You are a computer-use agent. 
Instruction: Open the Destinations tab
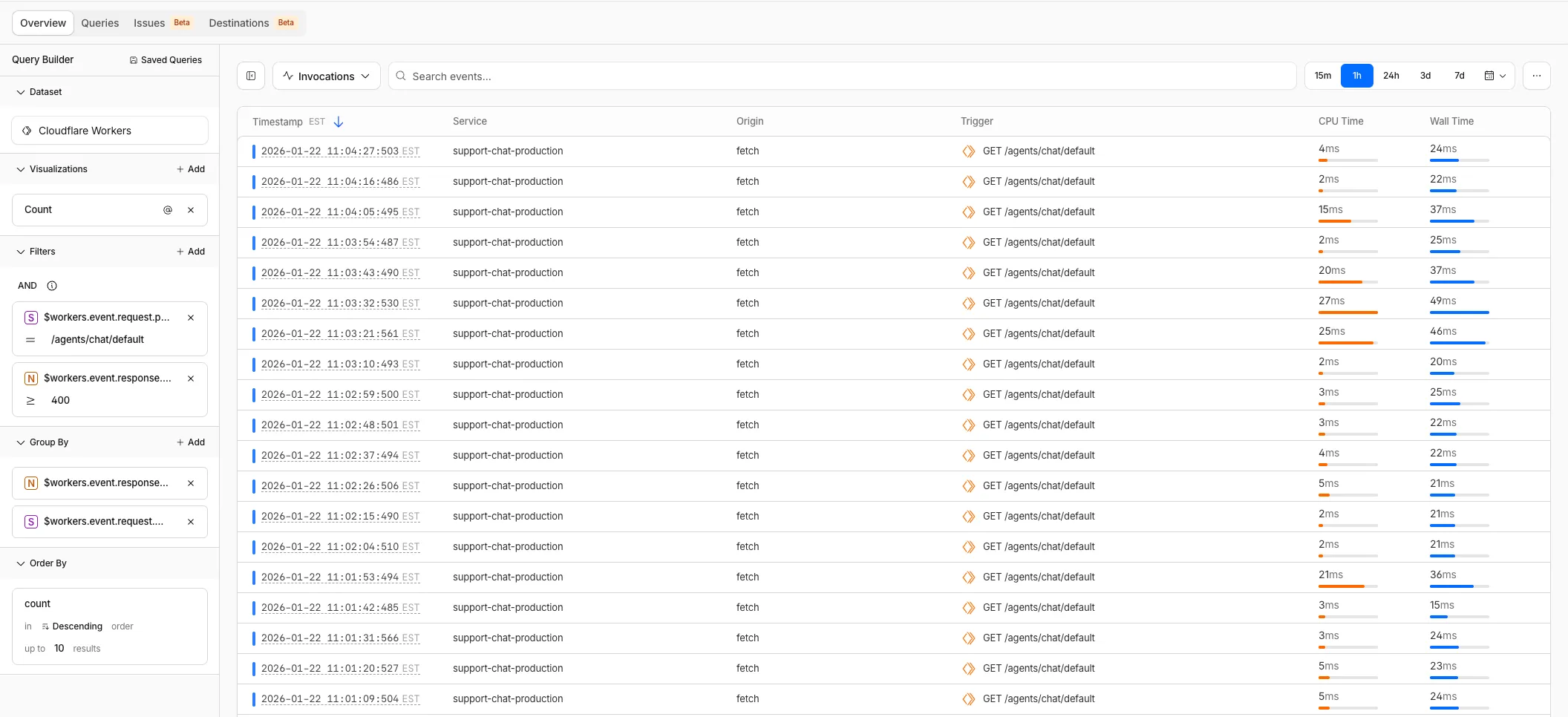pos(239,23)
